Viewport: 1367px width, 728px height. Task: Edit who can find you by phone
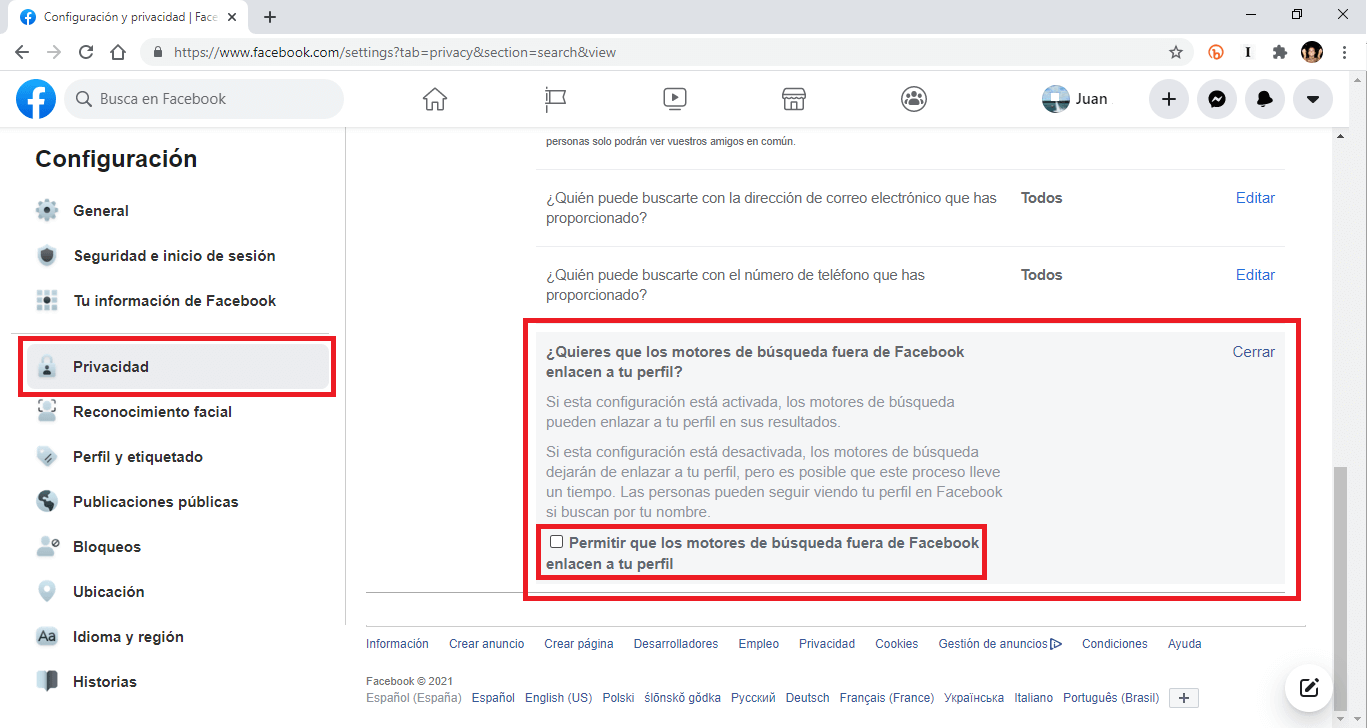(x=1255, y=275)
